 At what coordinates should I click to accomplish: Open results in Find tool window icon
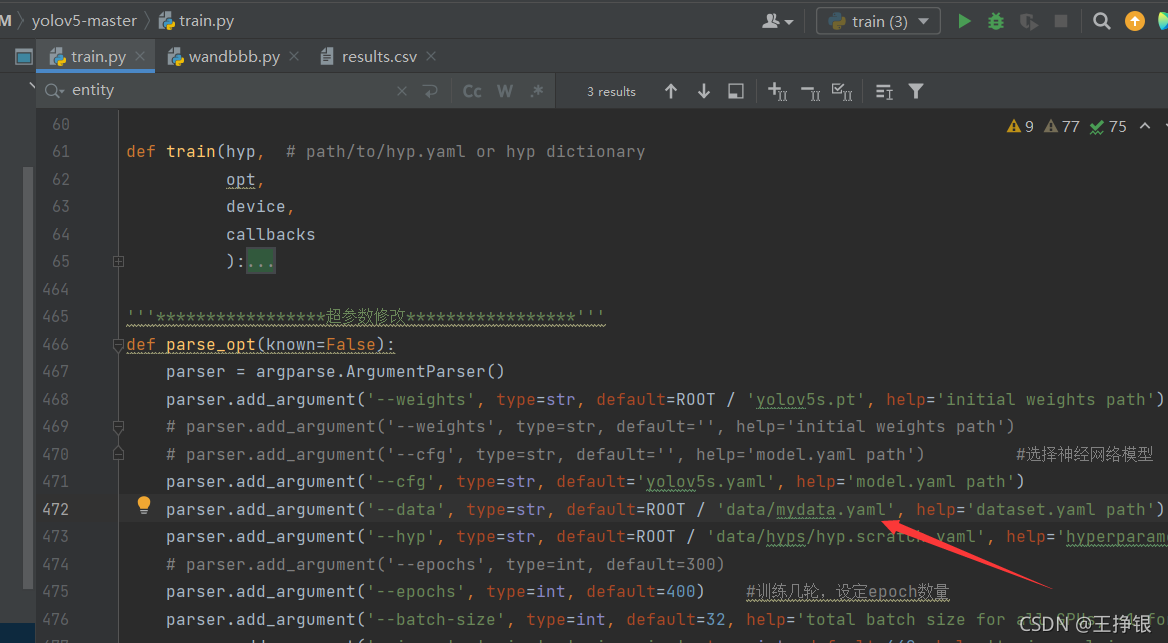736,91
